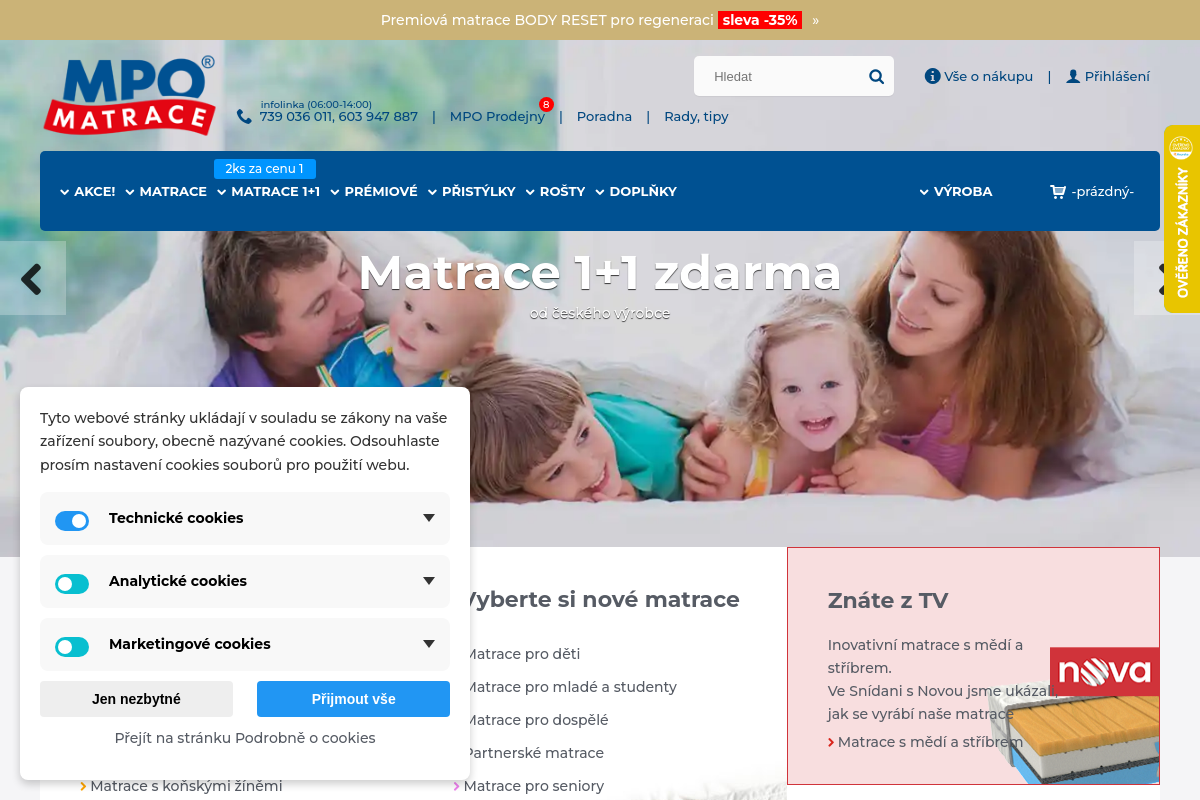Expand the Analytické cookies details arrow
Screen dimensions: 1200x800
point(429,581)
